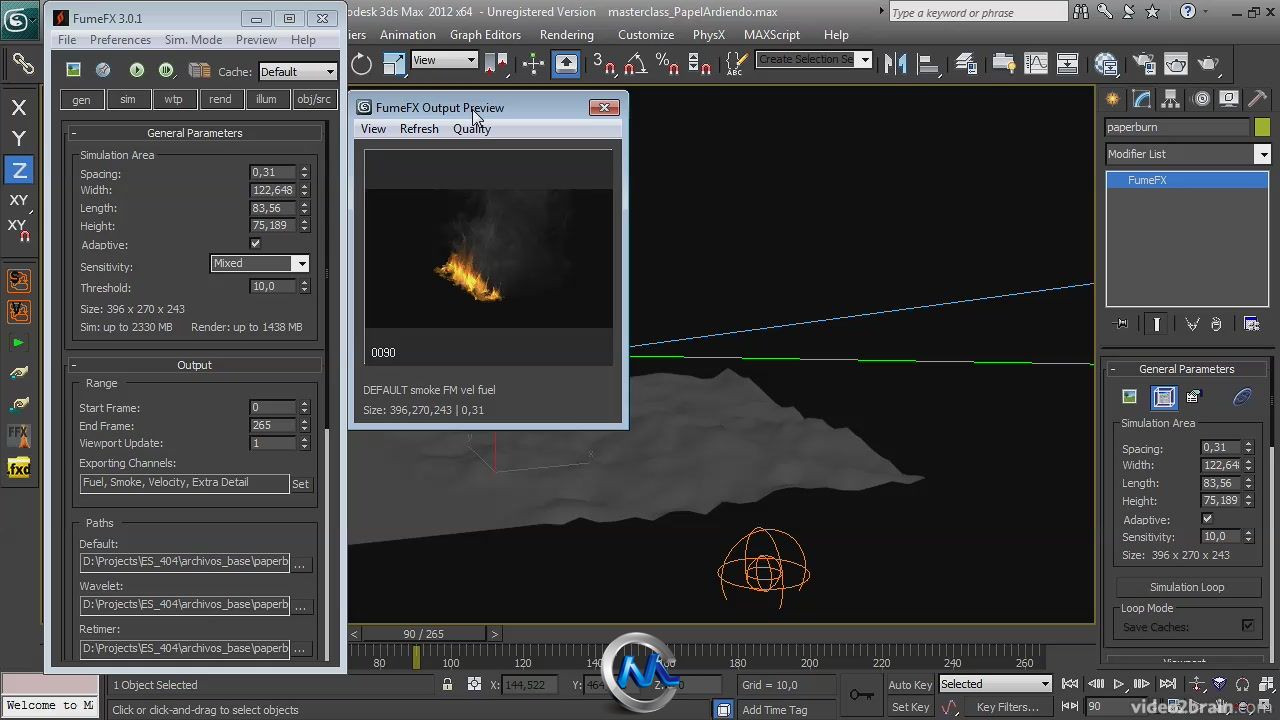Browse the Default path with ellipsis button

(x=300, y=564)
